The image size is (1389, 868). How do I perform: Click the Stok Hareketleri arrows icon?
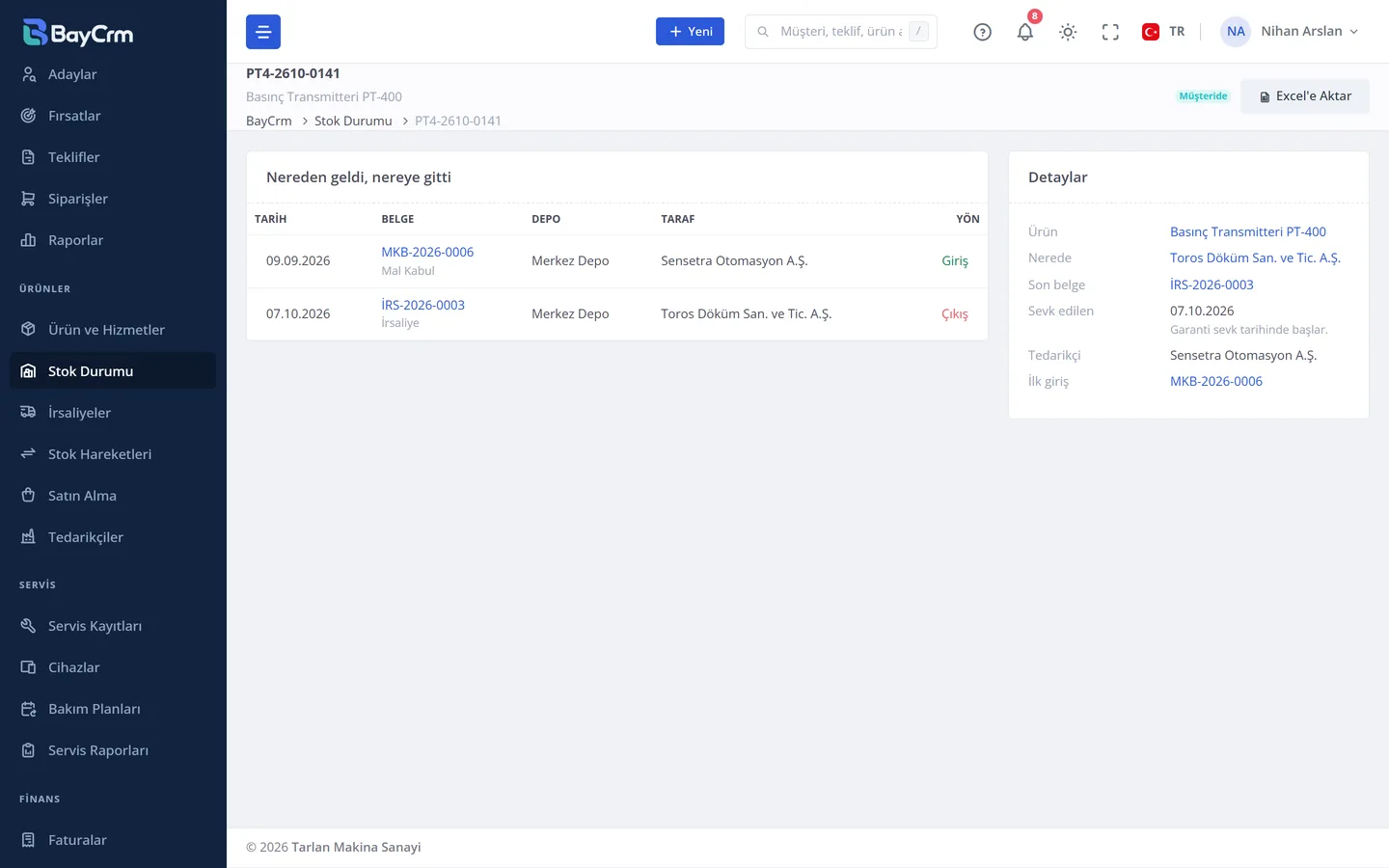click(29, 454)
